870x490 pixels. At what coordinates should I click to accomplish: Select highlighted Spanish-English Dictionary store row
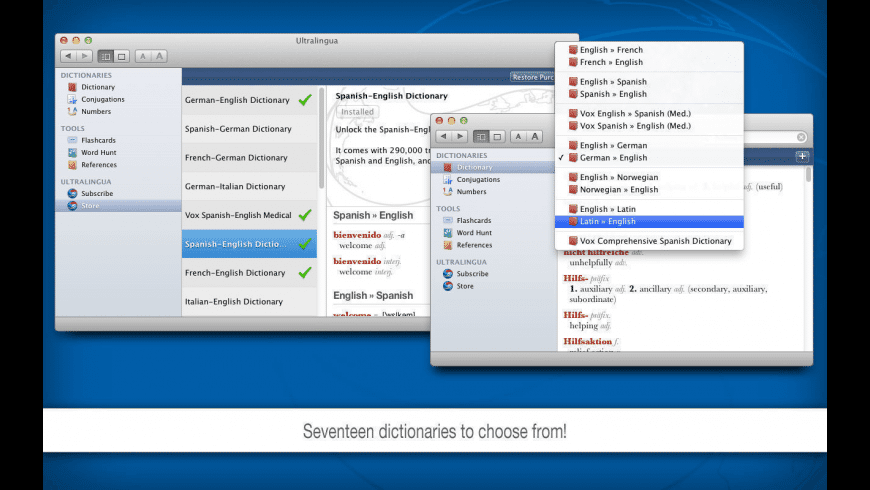249,244
